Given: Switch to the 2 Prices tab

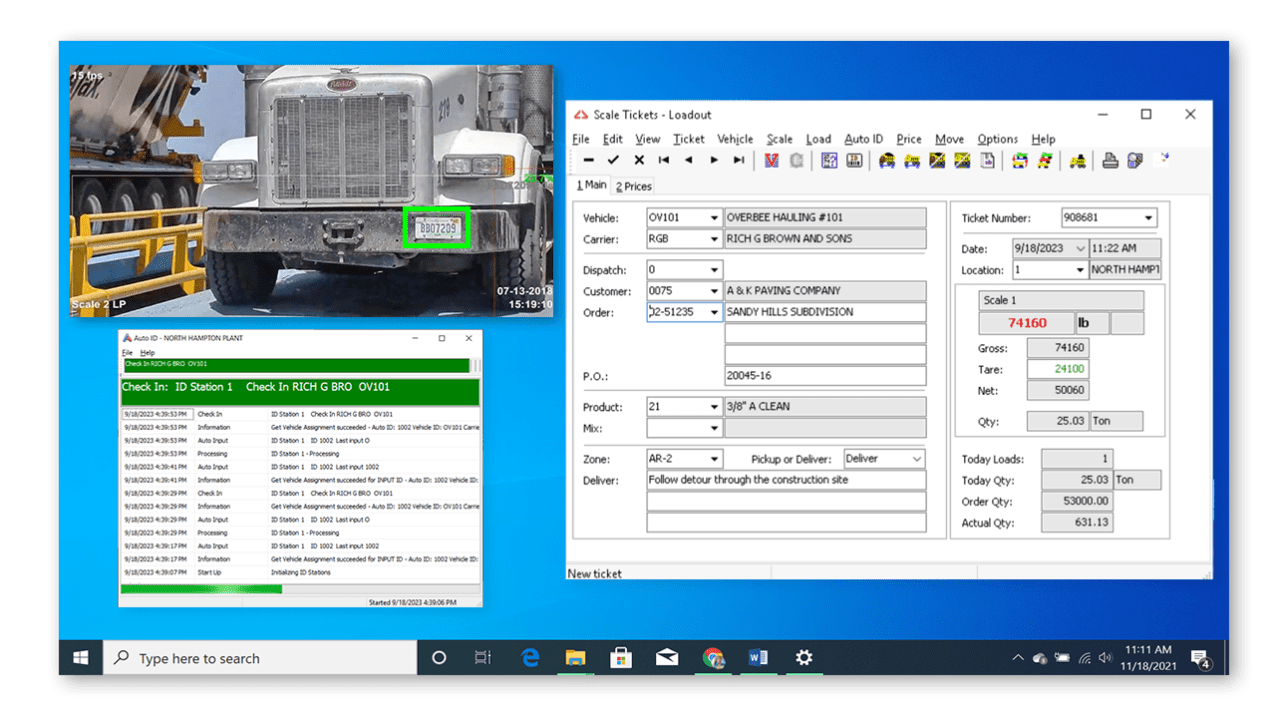Looking at the screenshot, I should [633, 185].
